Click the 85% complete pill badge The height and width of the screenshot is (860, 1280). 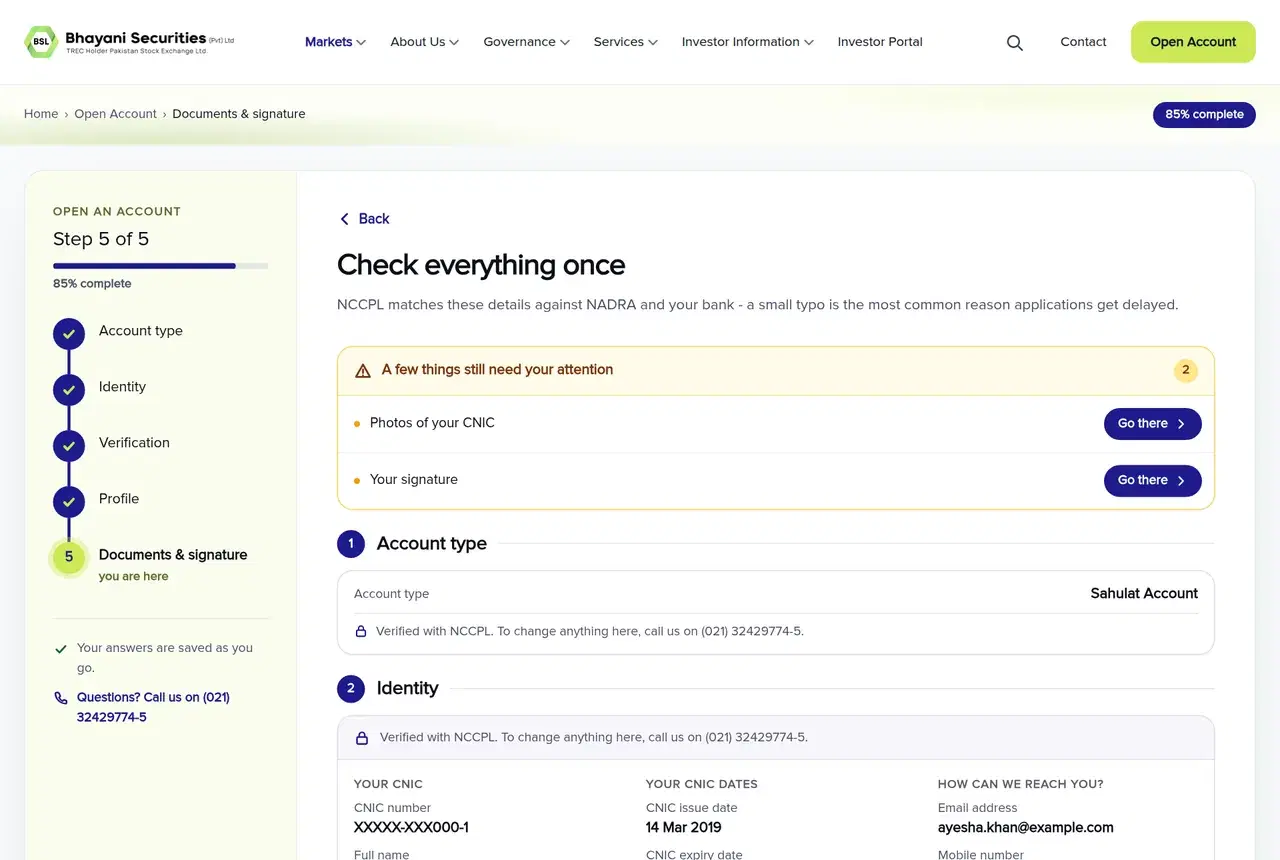1204,114
